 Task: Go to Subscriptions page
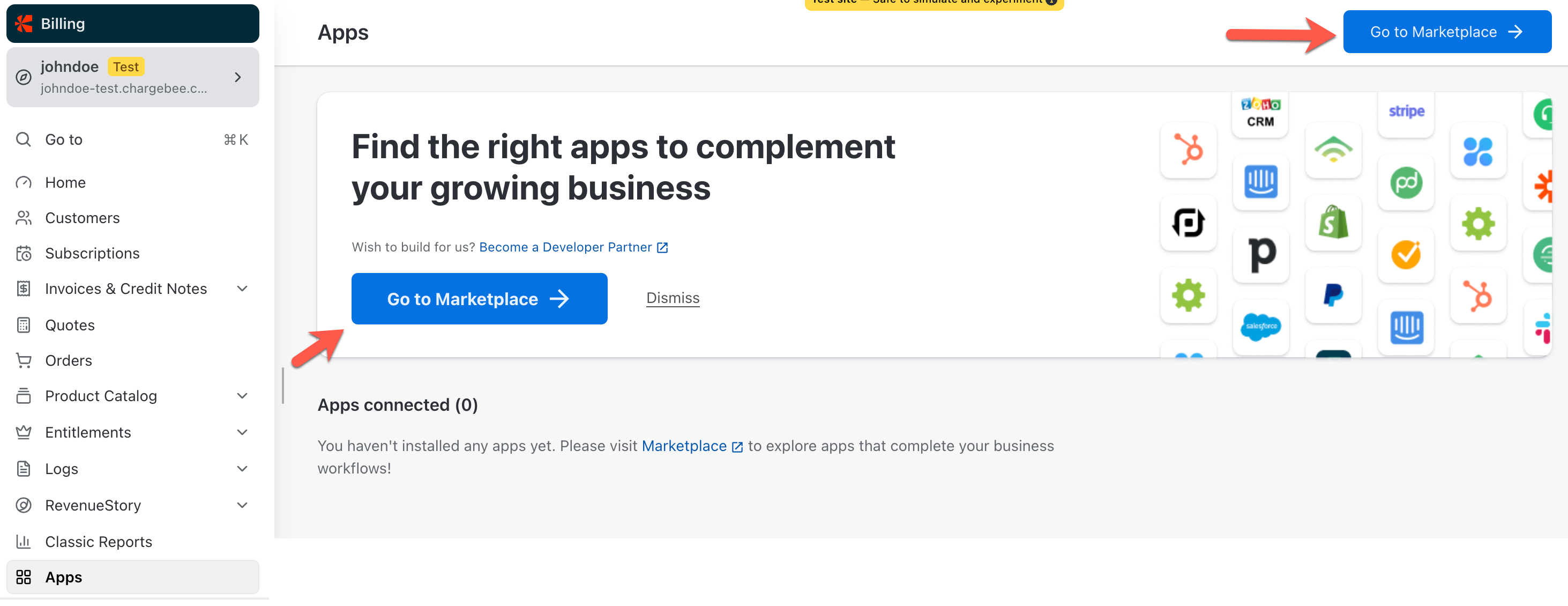pyautogui.click(x=92, y=253)
